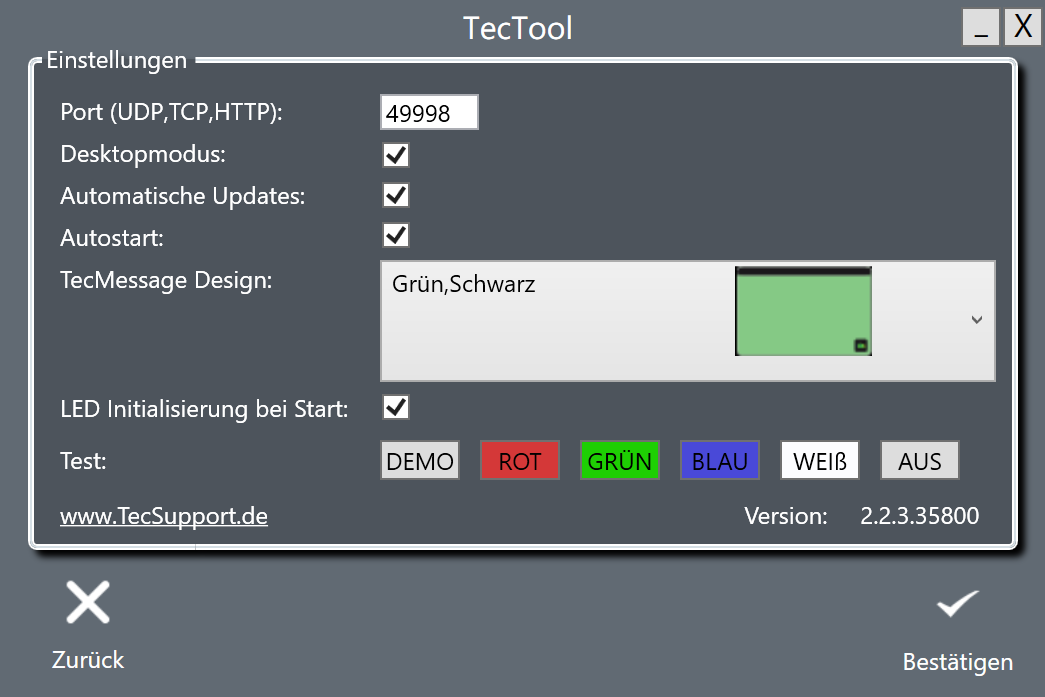Click the Port number input field
The width and height of the screenshot is (1045, 697).
click(429, 112)
